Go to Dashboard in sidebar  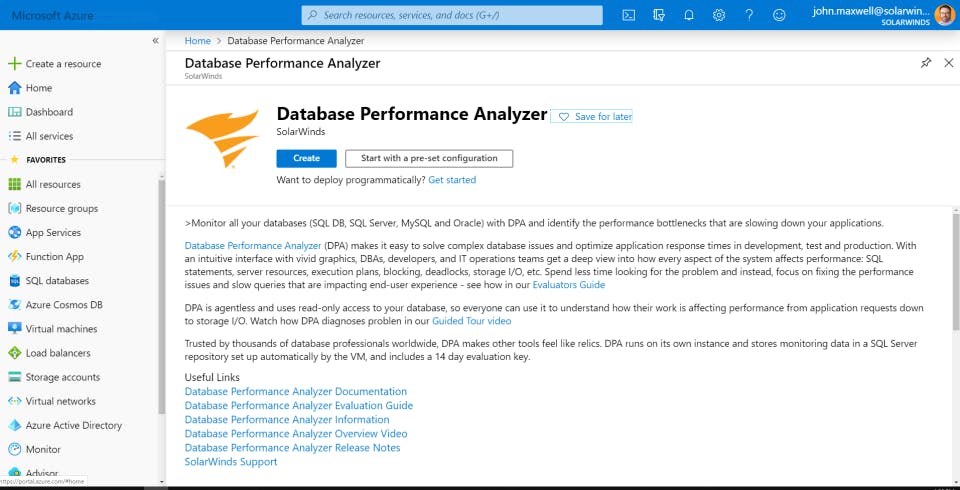49,112
